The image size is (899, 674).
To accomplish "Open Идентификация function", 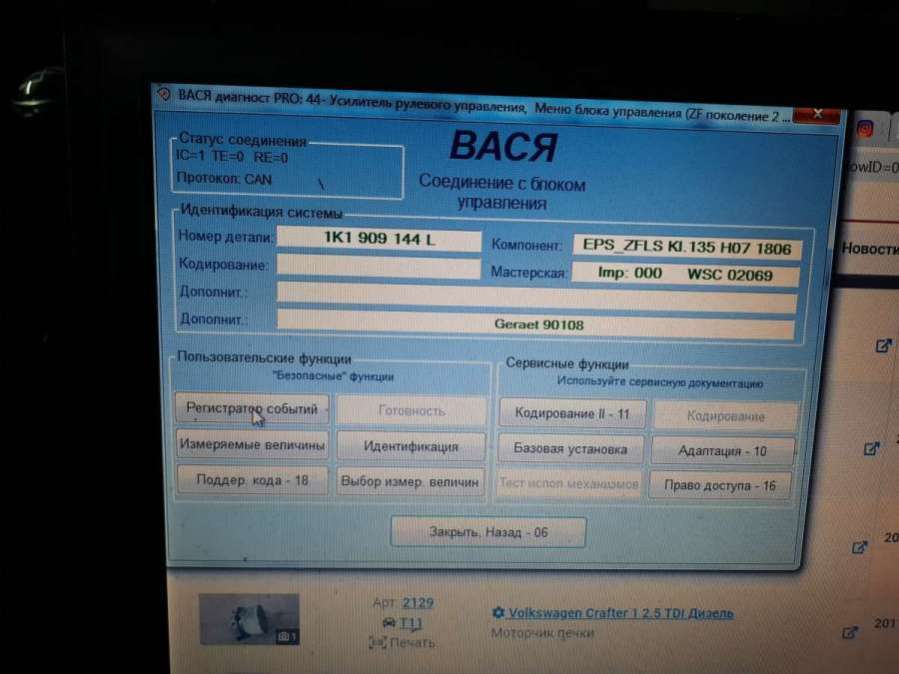I will pyautogui.click(x=411, y=446).
